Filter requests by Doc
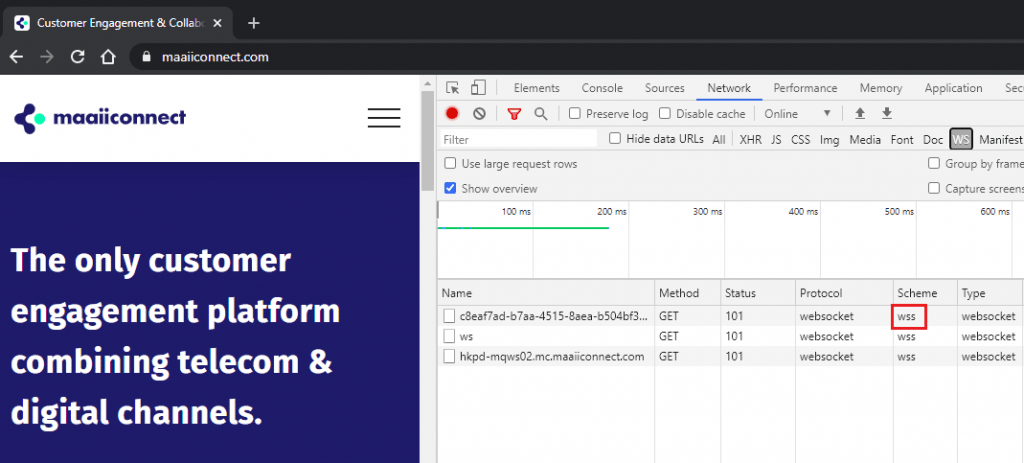 tap(933, 139)
